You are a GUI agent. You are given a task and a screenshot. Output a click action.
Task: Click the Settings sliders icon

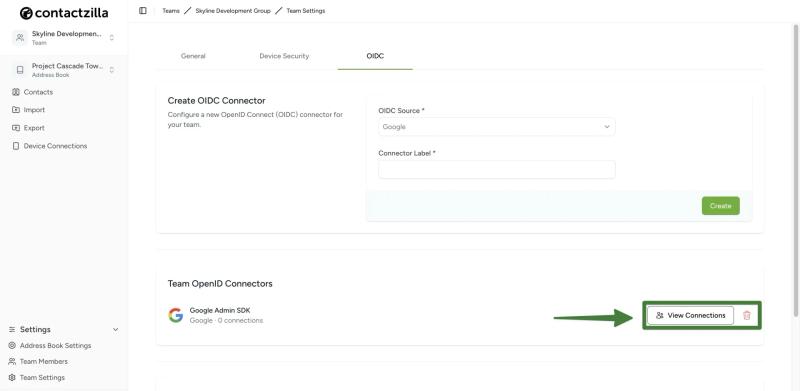pos(12,330)
